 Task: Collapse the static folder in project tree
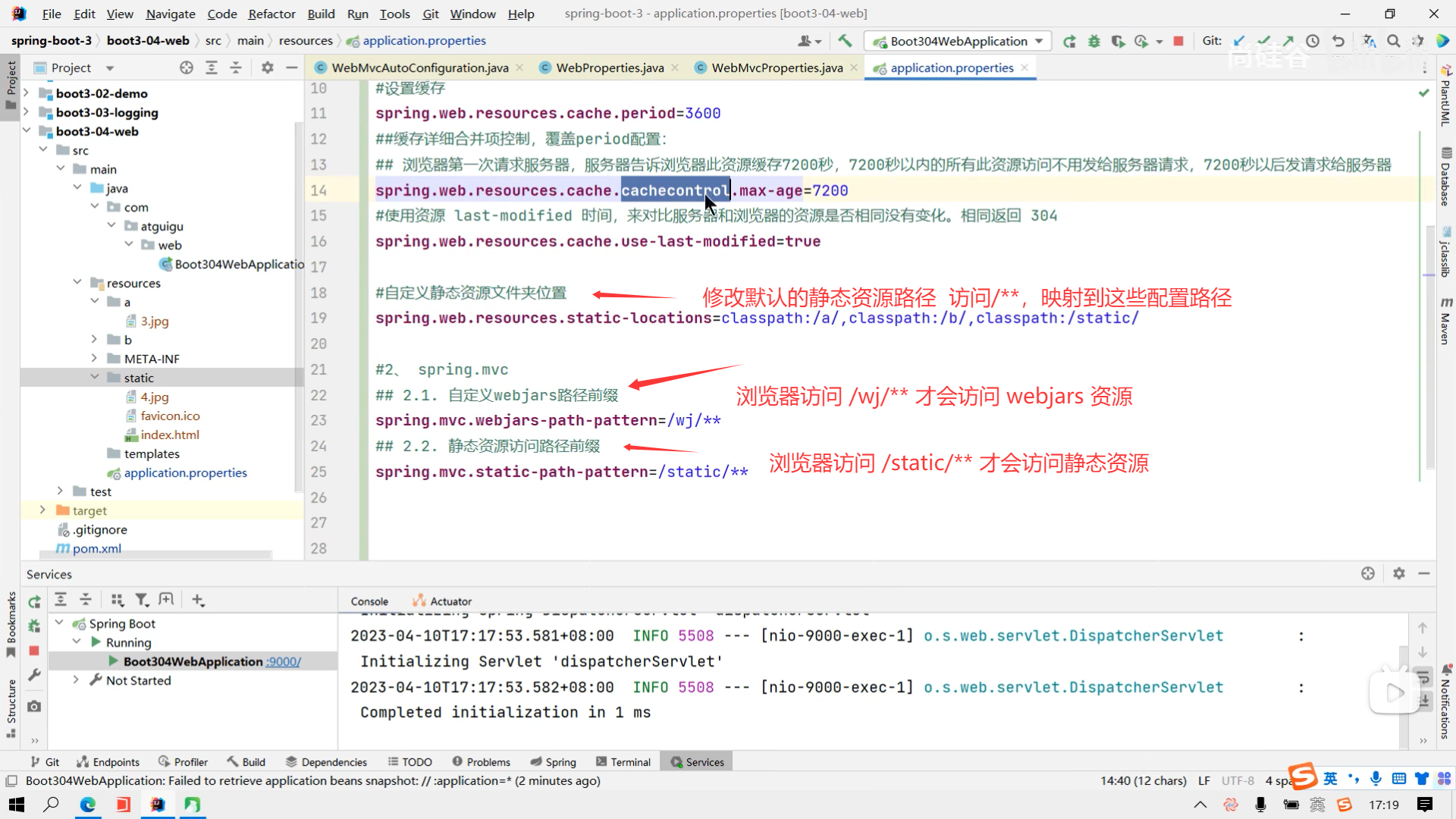pyautogui.click(x=95, y=377)
